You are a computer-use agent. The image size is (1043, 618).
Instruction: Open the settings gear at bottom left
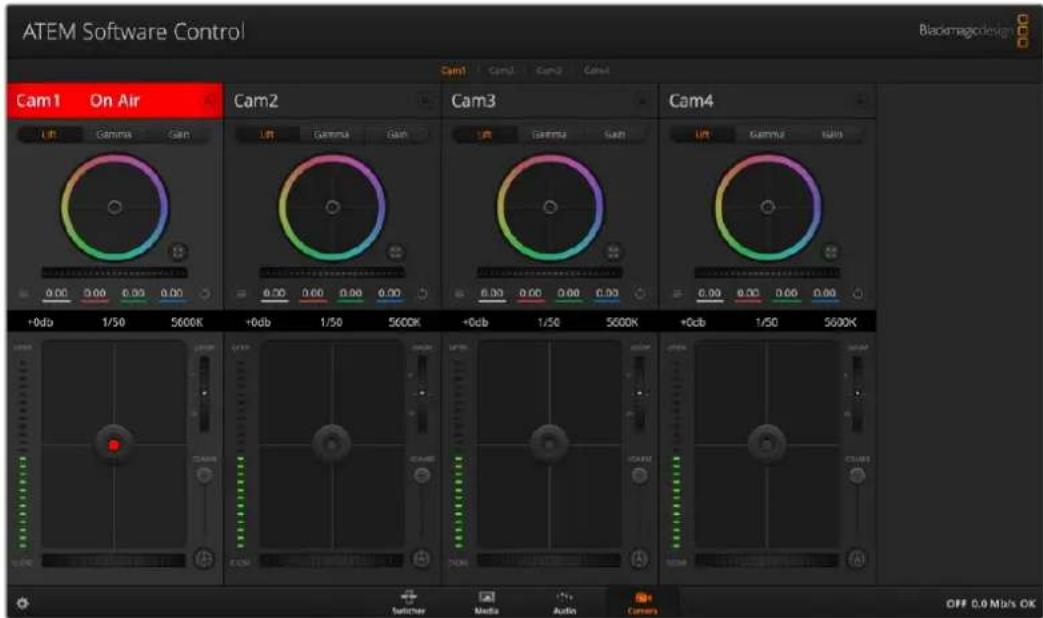(x=22, y=603)
